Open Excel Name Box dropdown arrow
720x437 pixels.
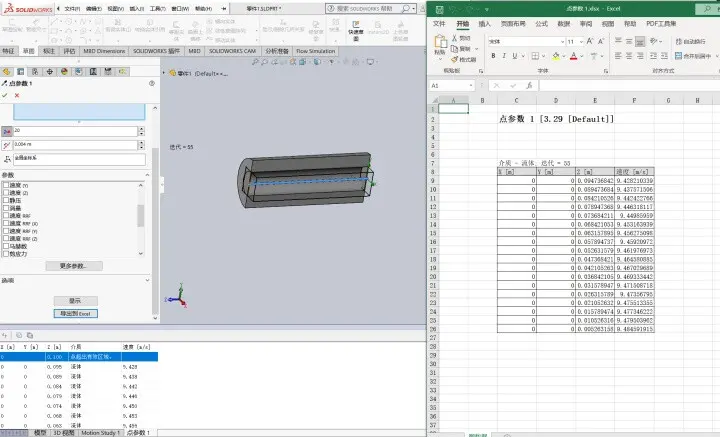[471, 85]
